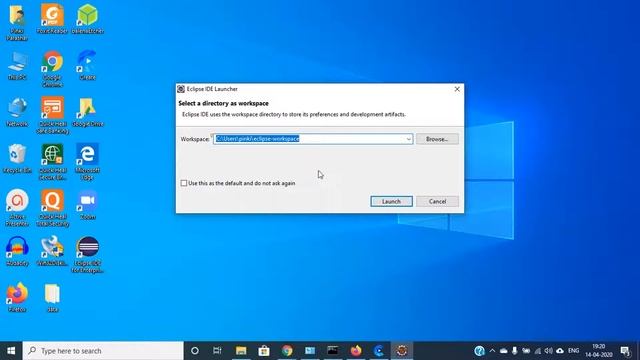640x360 pixels.
Task: Open the Action Center notifications icon
Action: coord(625,351)
